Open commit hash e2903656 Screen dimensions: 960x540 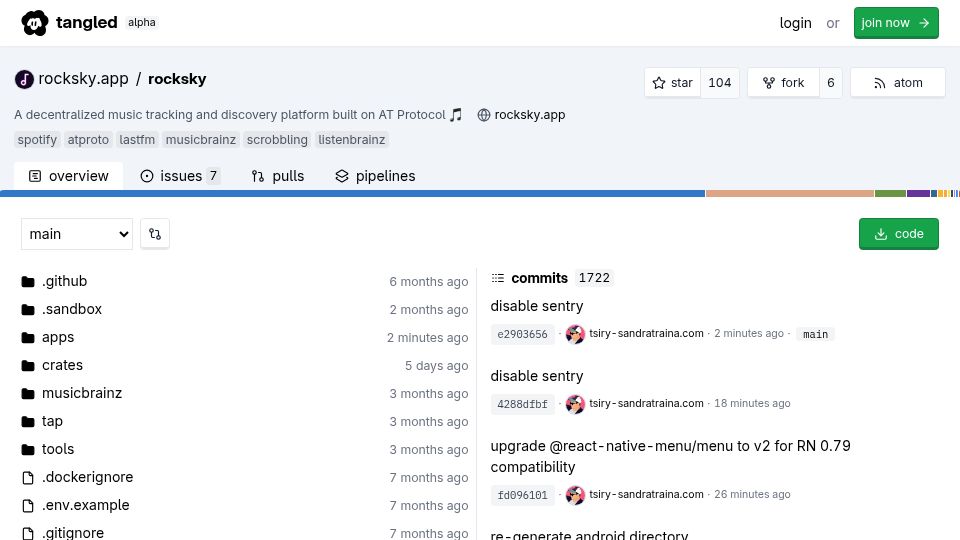522,334
